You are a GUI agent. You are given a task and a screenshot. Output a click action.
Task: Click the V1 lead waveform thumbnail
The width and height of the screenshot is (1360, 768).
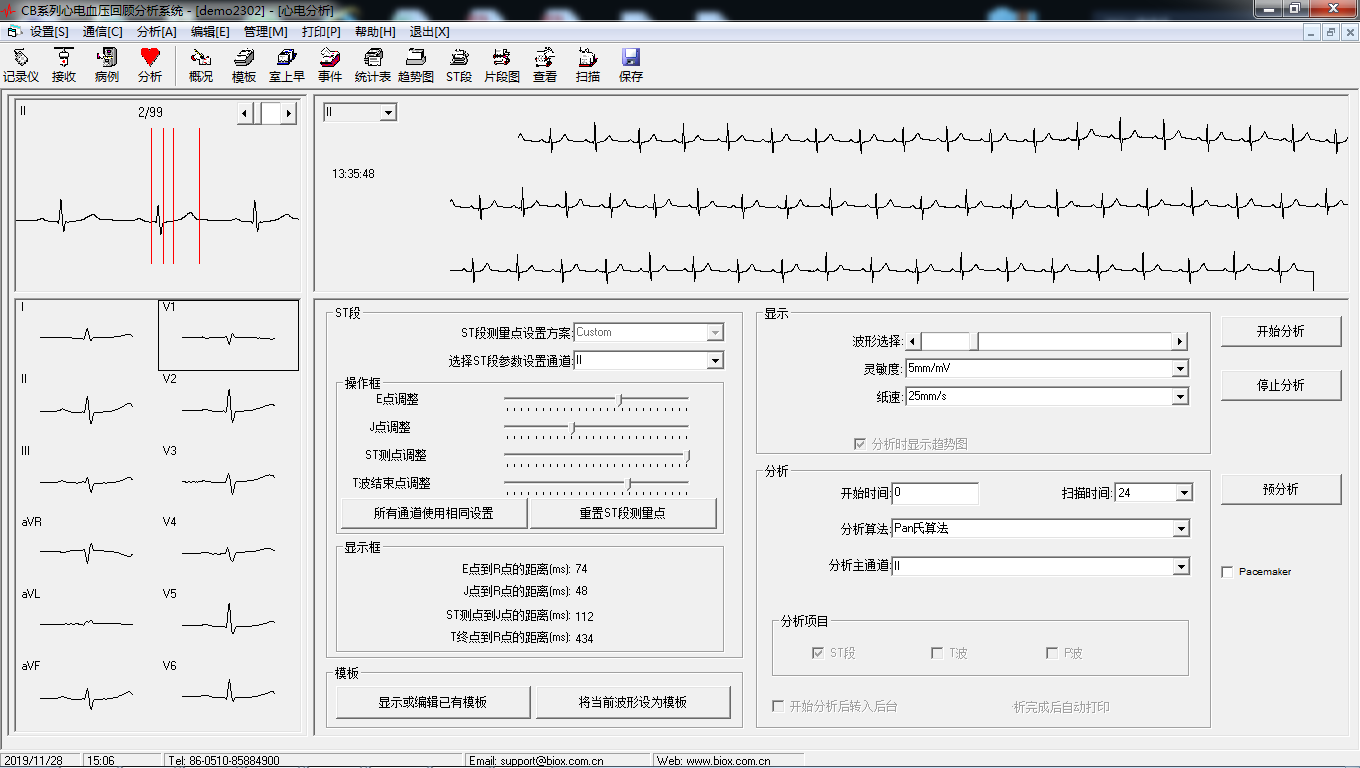click(x=228, y=336)
